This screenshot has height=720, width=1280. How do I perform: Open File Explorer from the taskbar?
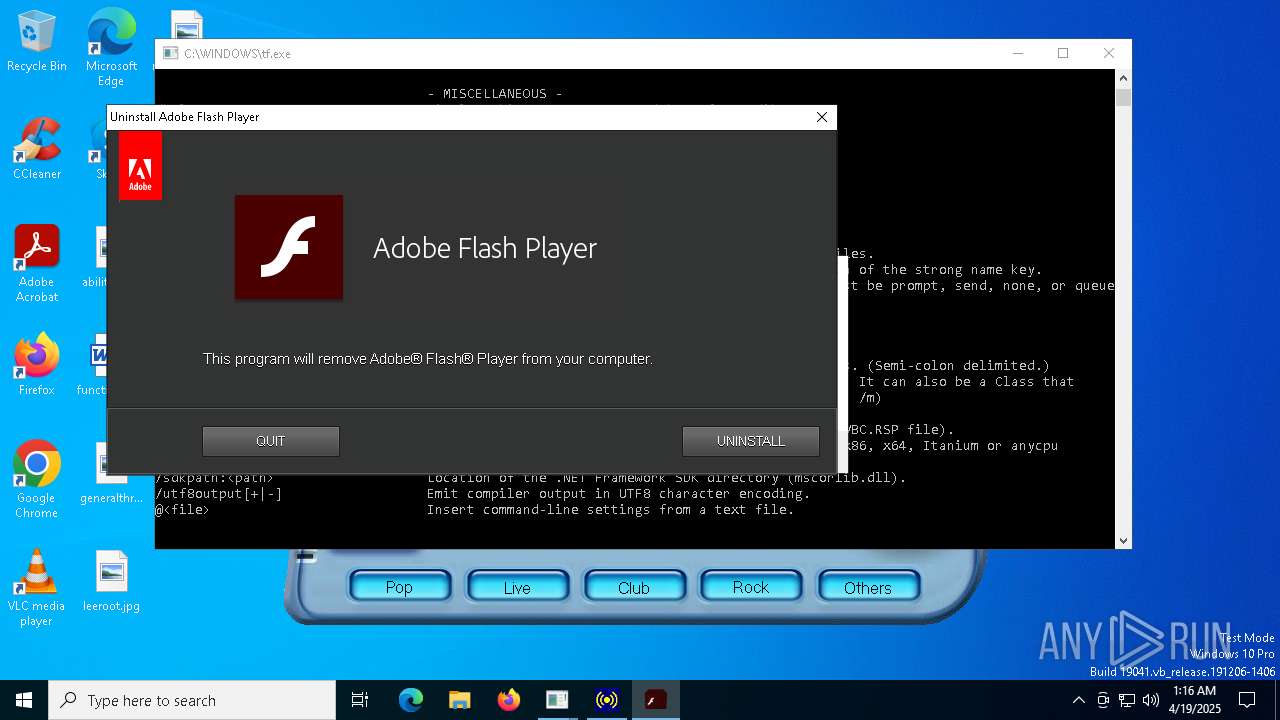(x=459, y=700)
